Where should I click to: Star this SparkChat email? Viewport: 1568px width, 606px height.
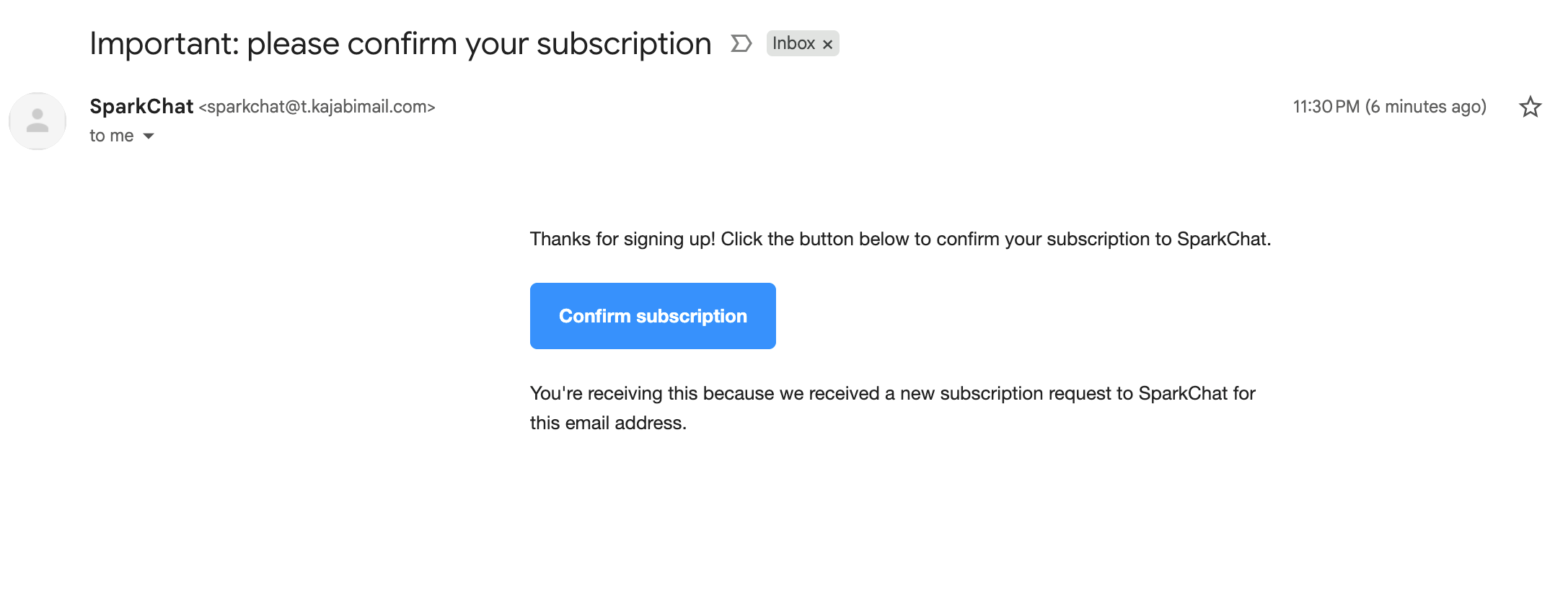tap(1530, 107)
